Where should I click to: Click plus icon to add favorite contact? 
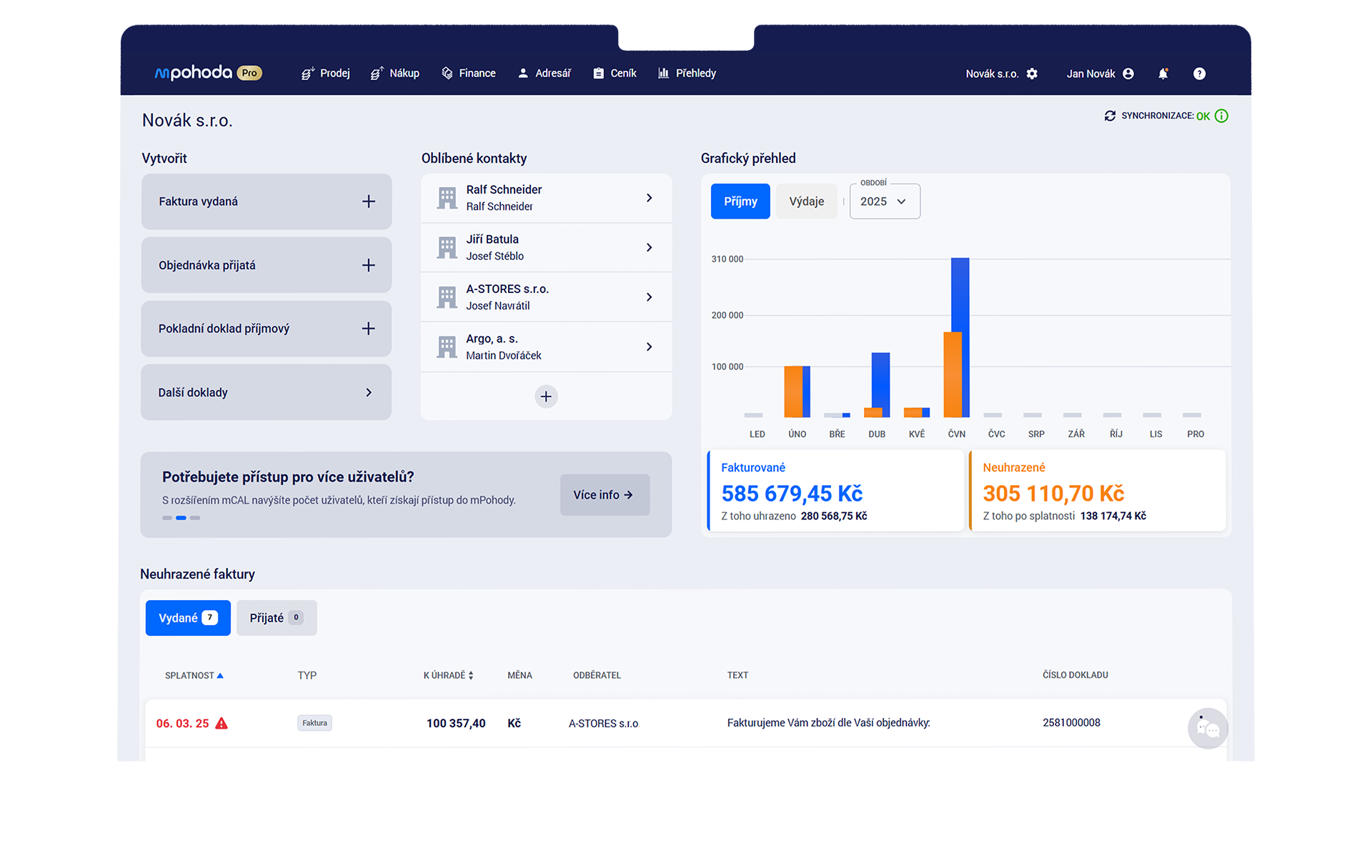546,396
